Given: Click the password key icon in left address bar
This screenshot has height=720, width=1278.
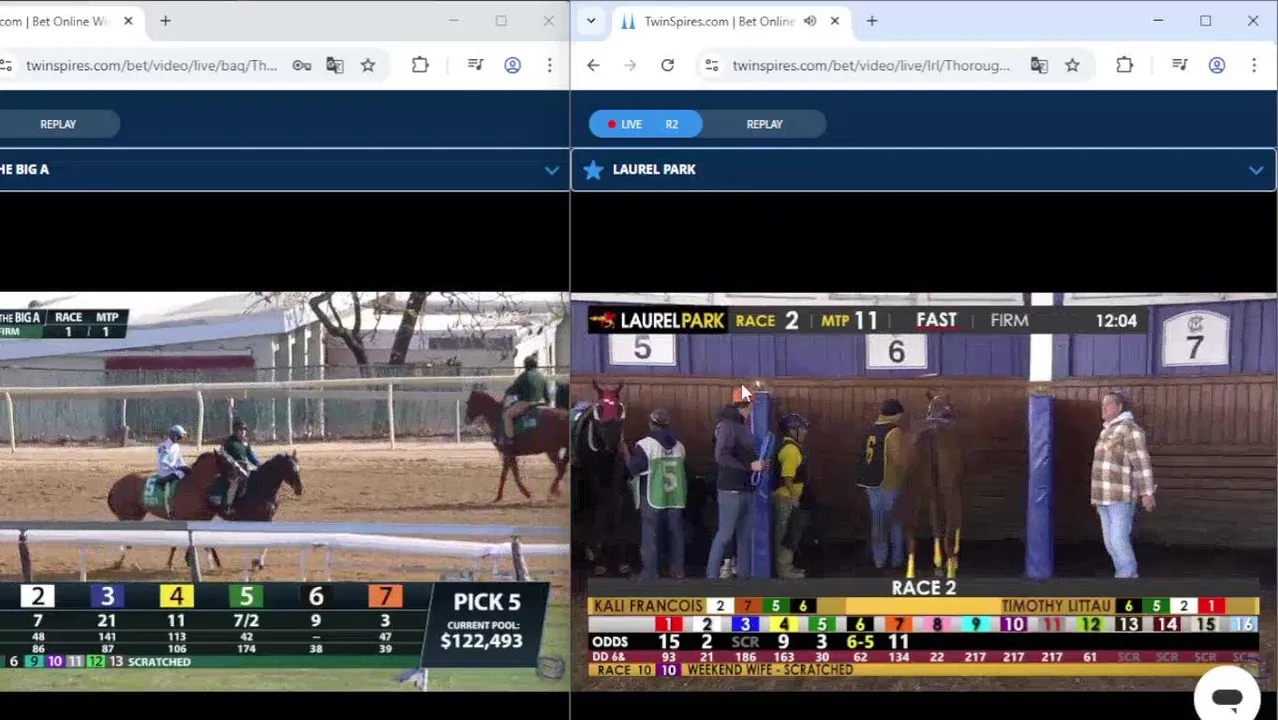Looking at the screenshot, I should click(301, 65).
